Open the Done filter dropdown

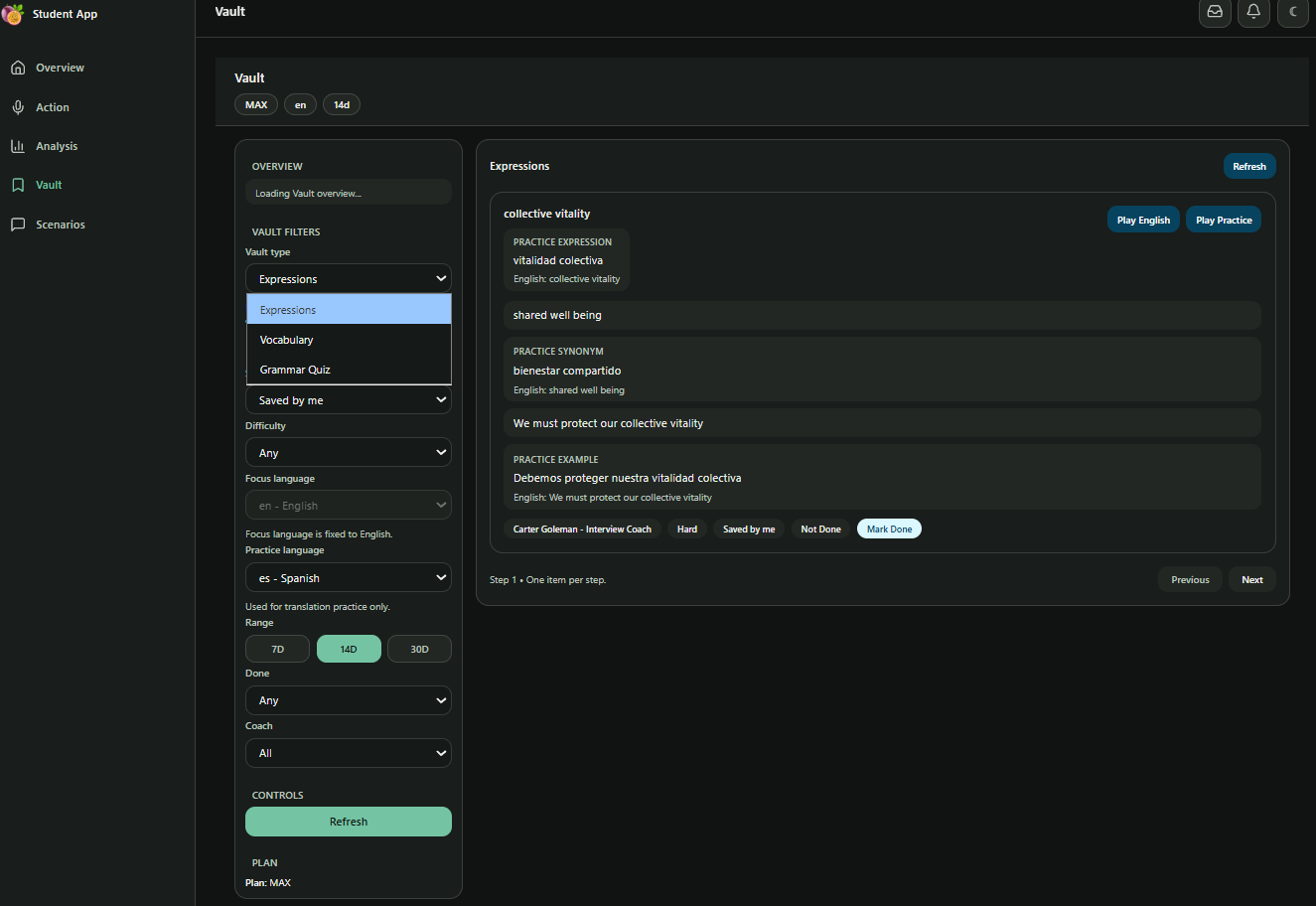click(349, 700)
